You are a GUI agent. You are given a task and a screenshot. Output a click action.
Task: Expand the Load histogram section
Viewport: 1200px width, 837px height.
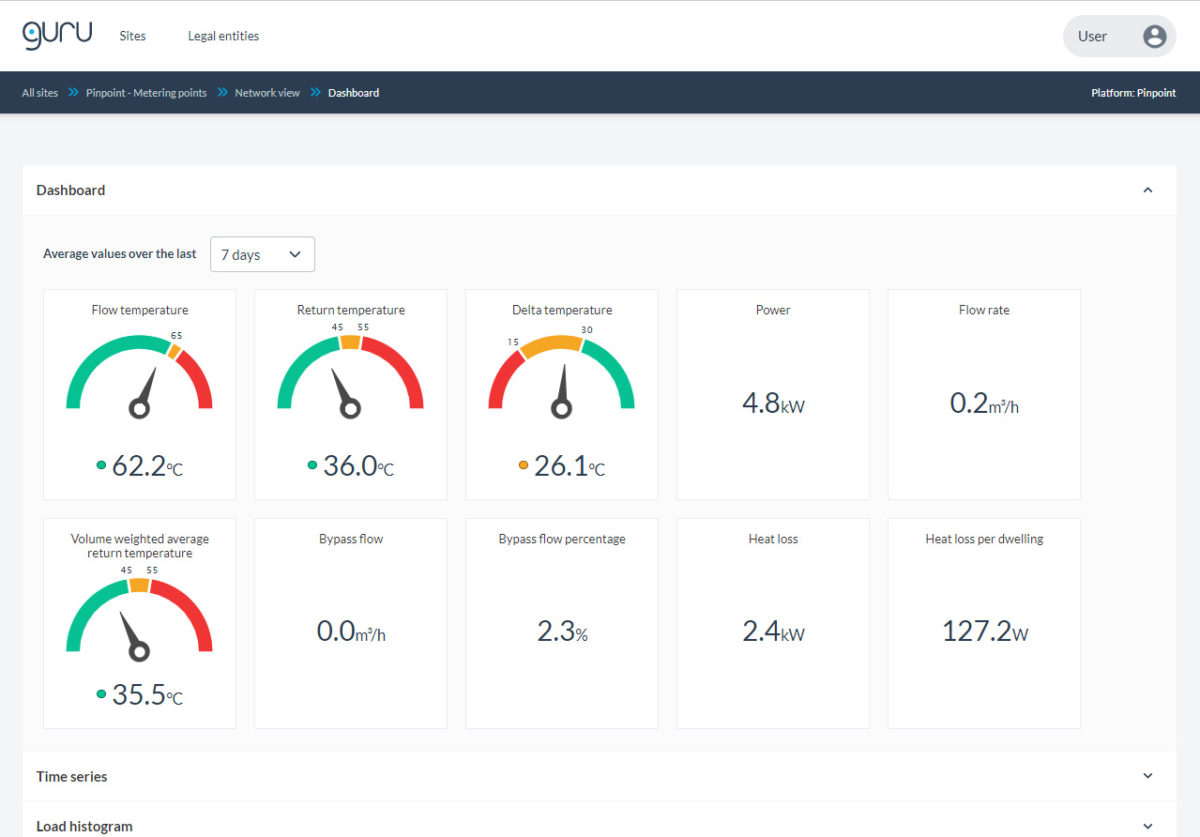coord(1147,826)
